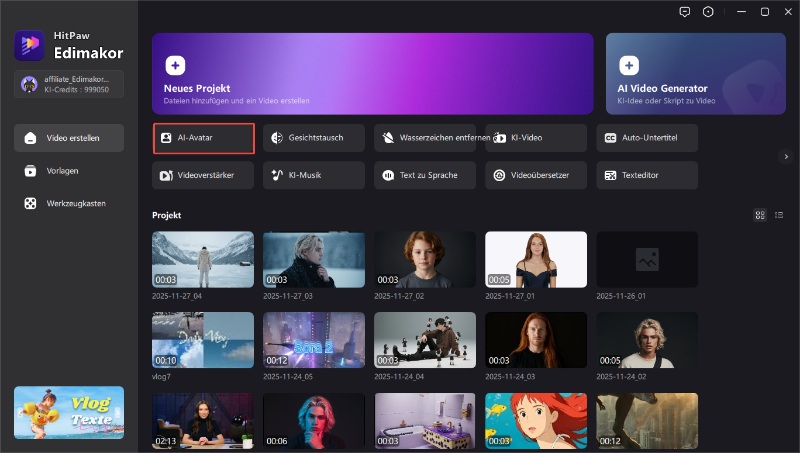Open project 2025-11-26_01 placeholder thumbnail

pyautogui.click(x=647, y=260)
